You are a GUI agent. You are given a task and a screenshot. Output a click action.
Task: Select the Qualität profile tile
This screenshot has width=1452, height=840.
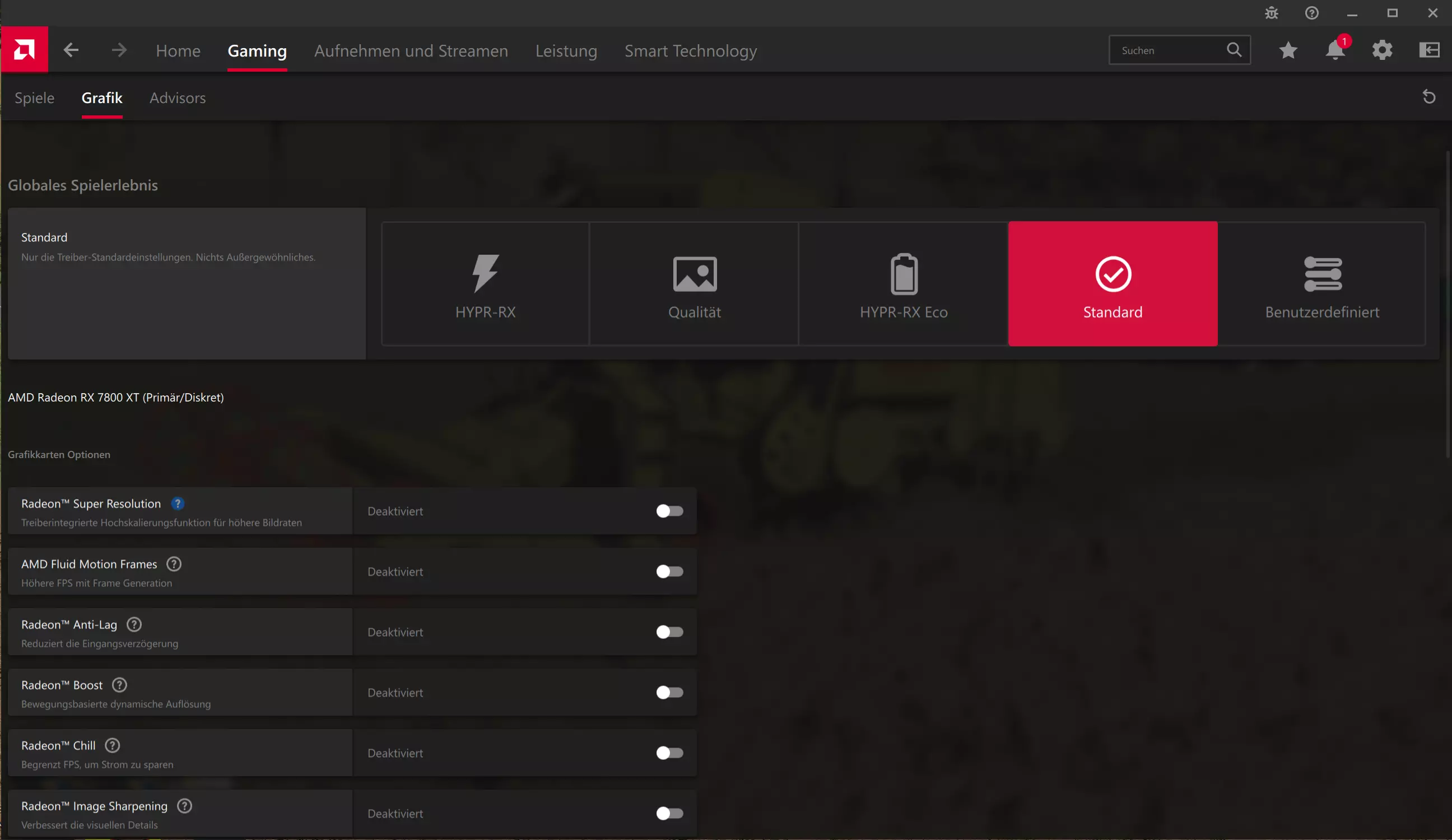coord(694,283)
